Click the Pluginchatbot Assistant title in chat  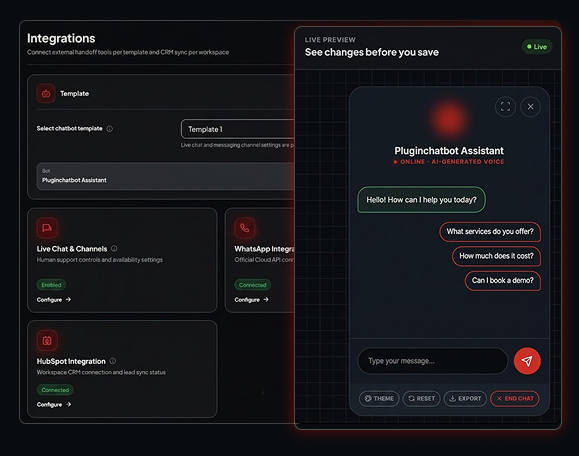click(x=449, y=151)
